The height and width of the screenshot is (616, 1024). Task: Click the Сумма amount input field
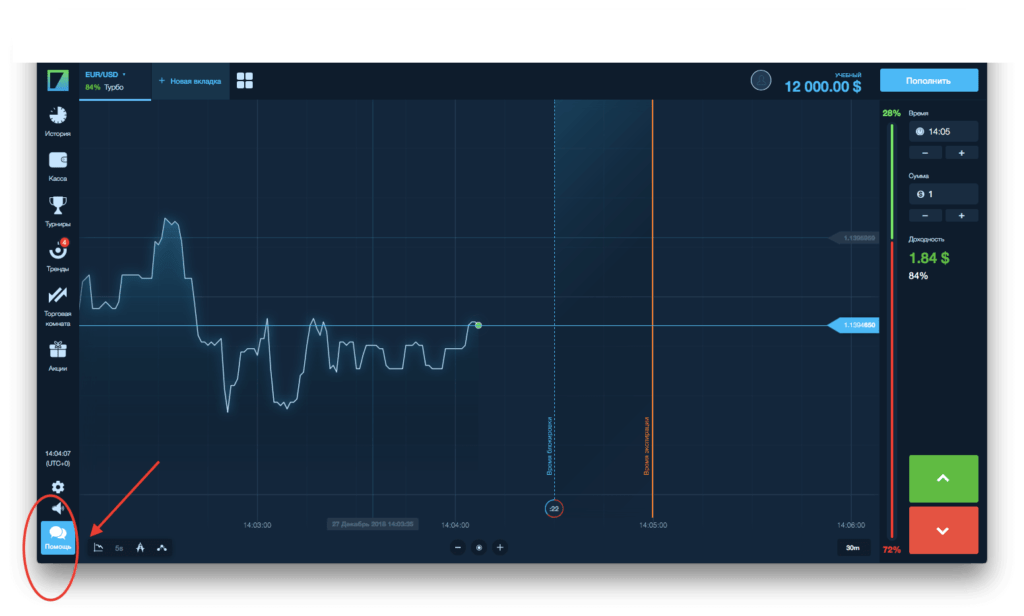tap(942, 194)
